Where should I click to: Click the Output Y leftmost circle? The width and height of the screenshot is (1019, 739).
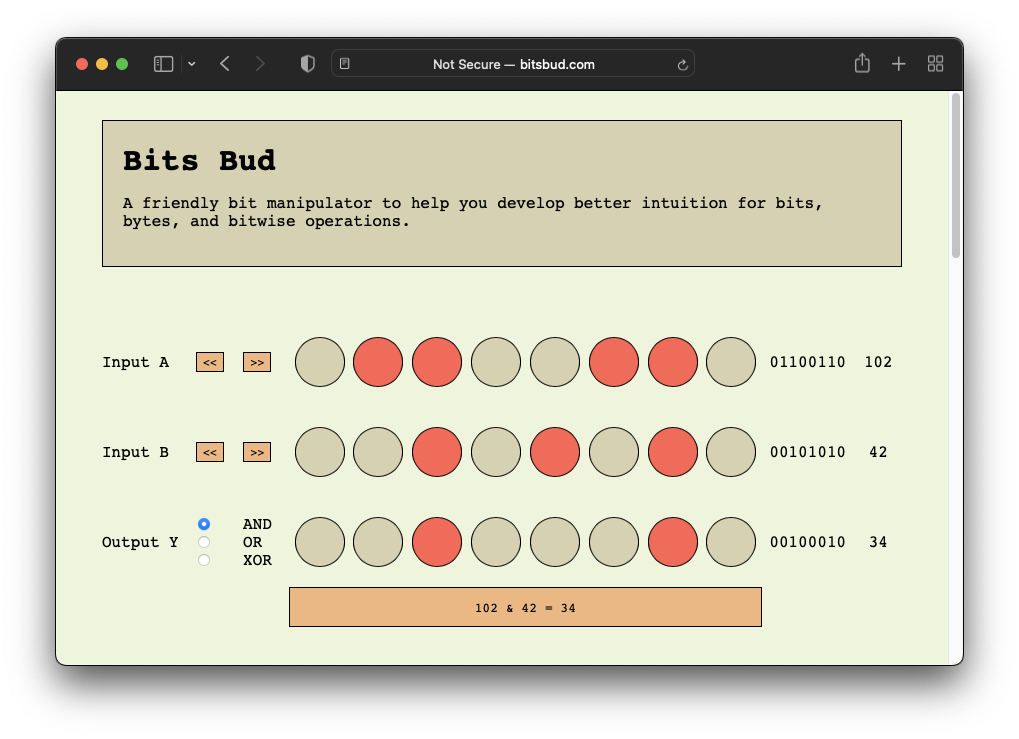point(320,542)
